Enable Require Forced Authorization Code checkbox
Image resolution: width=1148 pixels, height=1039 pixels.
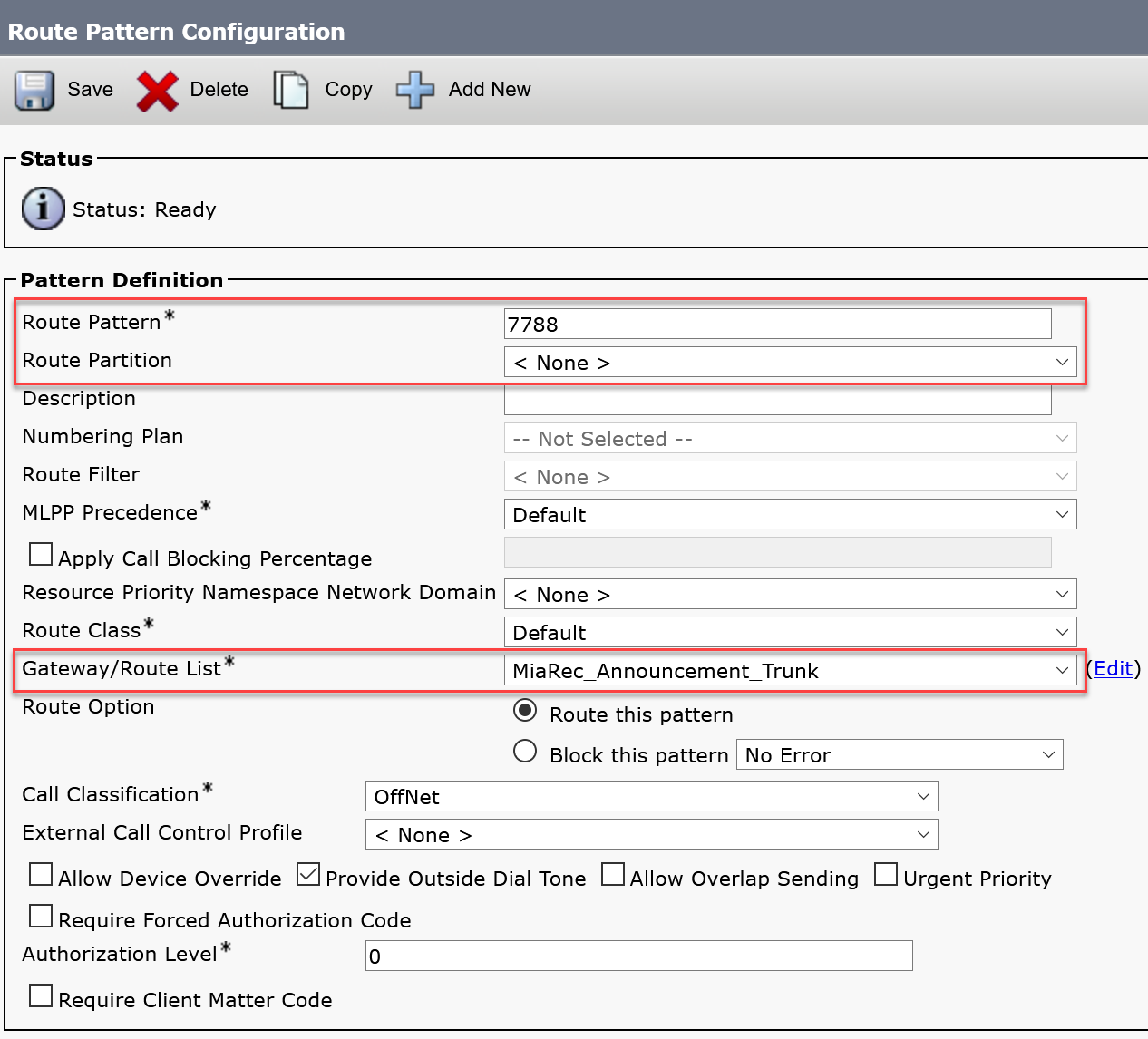click(x=41, y=916)
